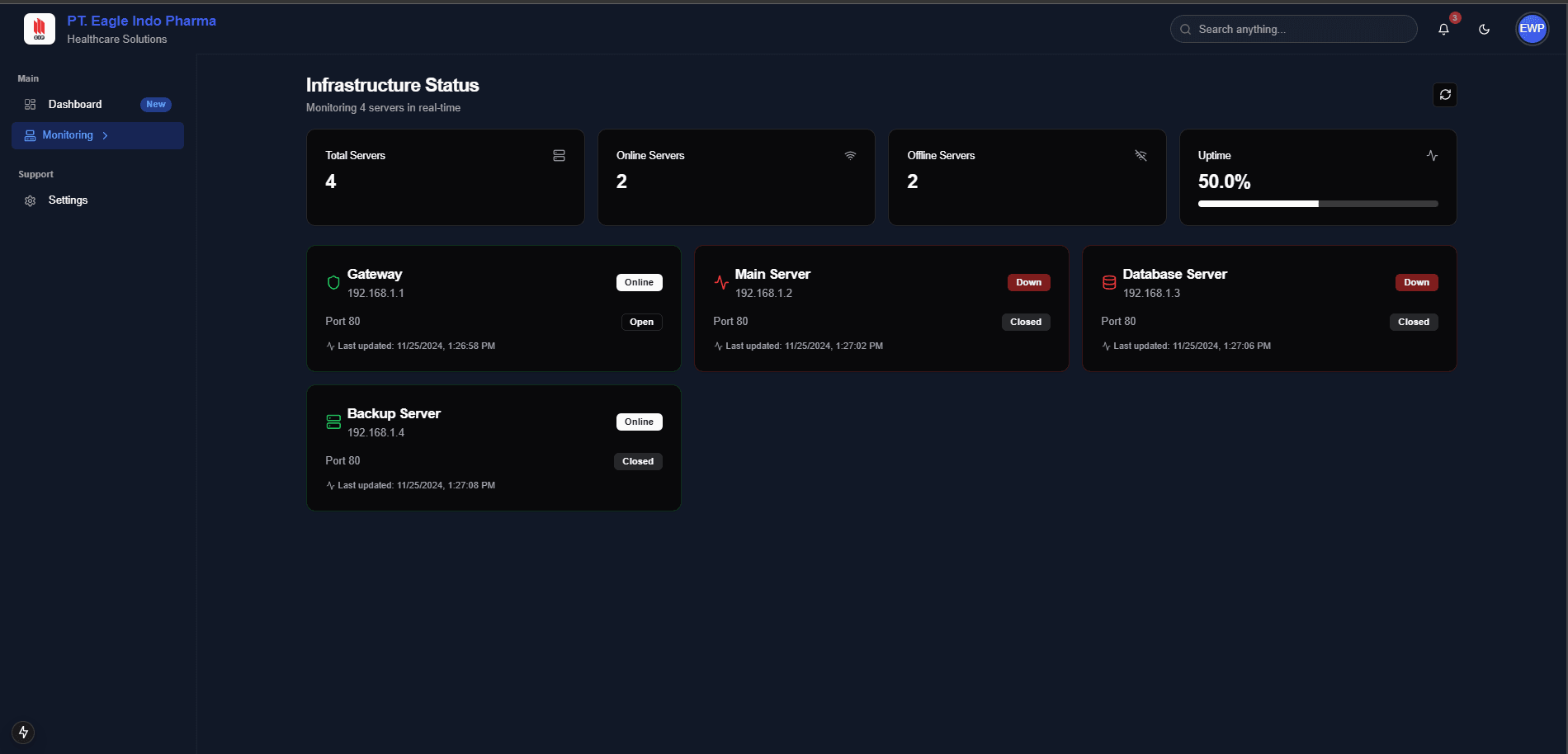Click the Monitoring server icon in sidebar

(30, 135)
